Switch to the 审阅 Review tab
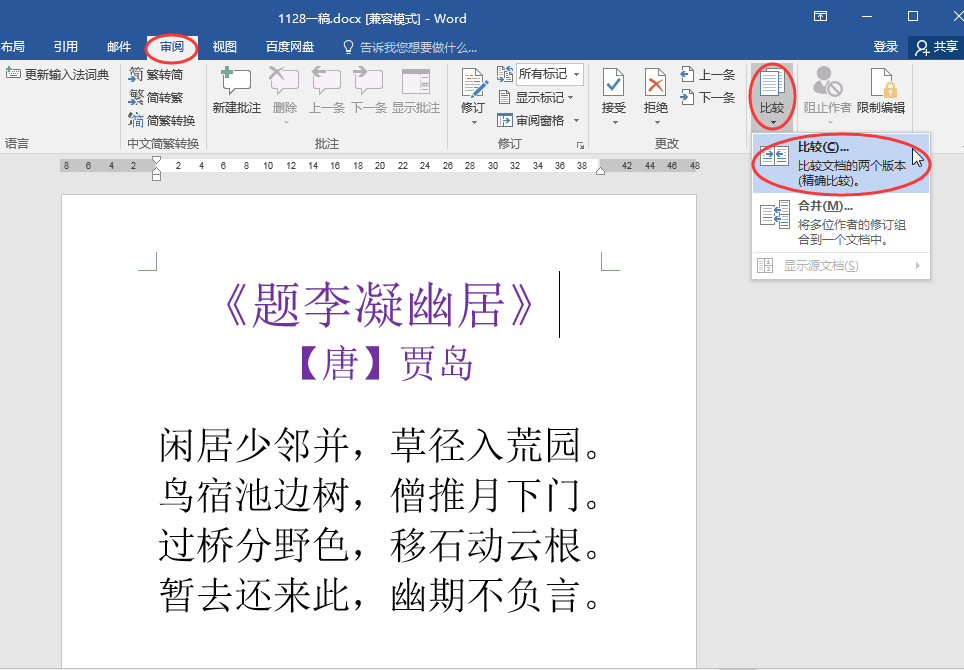The image size is (964, 670). (x=172, y=47)
